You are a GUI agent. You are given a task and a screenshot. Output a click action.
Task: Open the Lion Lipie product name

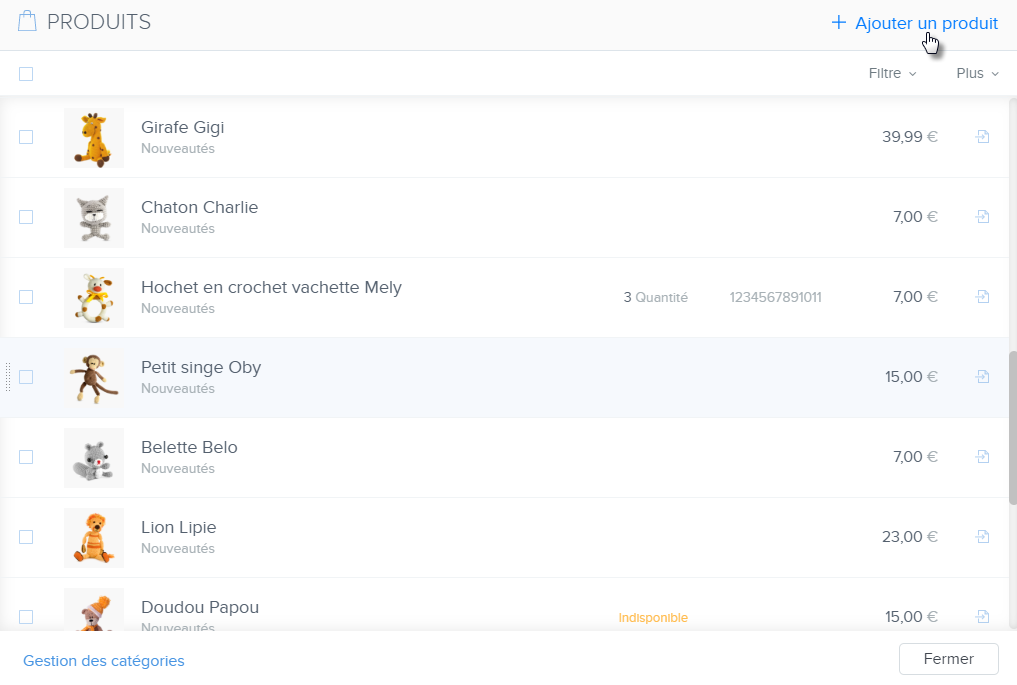(178, 527)
